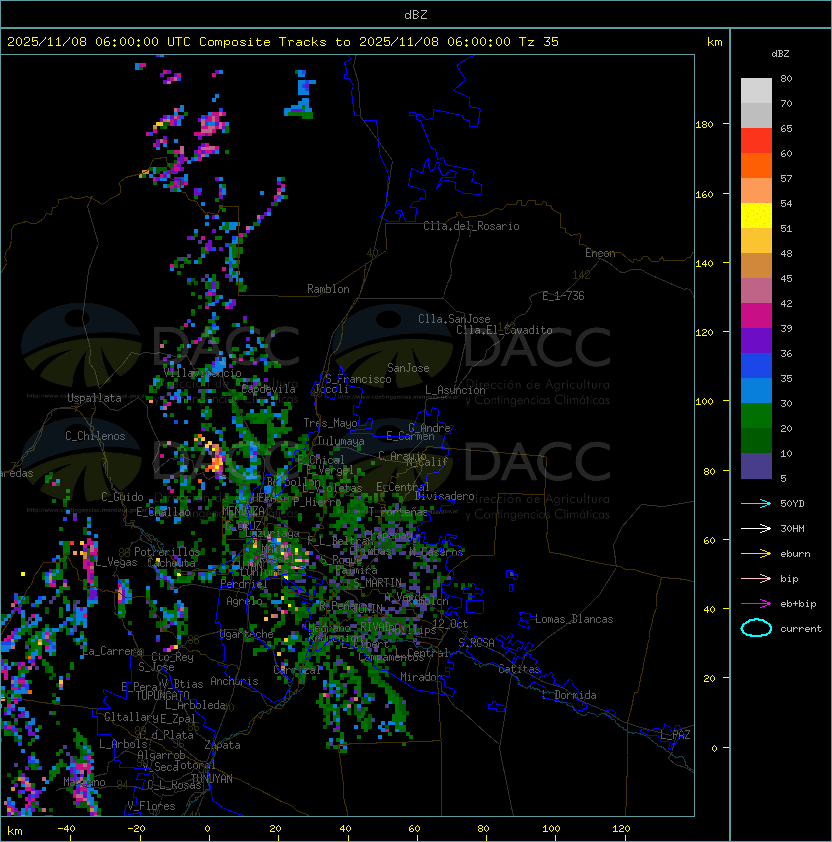Image resolution: width=832 pixels, height=842 pixels.
Task: Click the TUPUNGATO map label
Action: 163,695
